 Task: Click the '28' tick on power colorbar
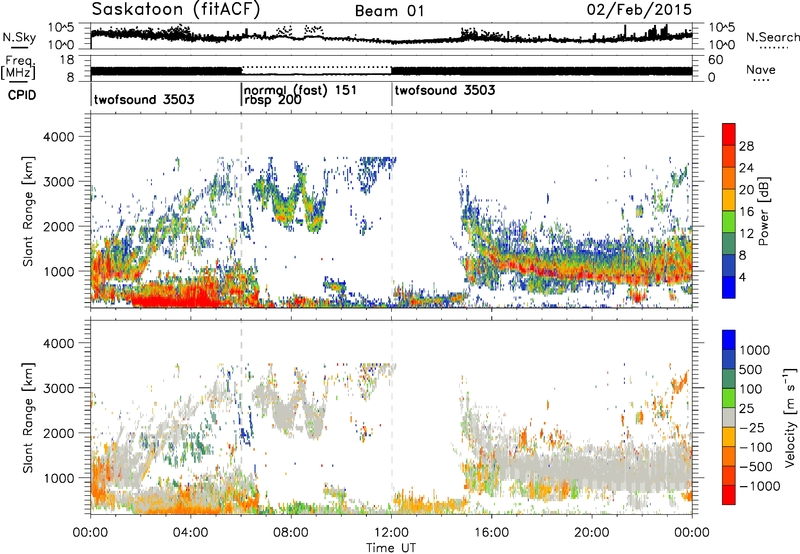746,146
